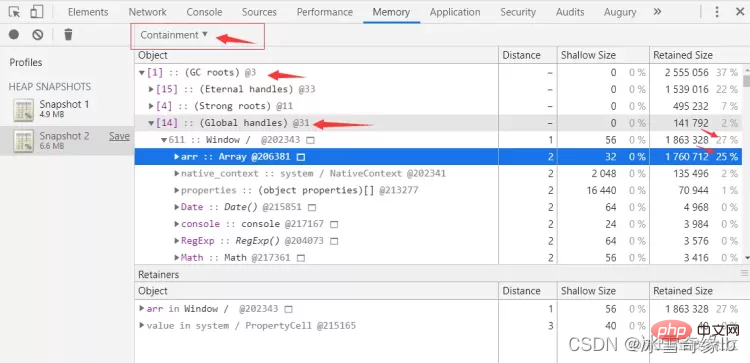
Task: Sort by the Retained Size column header
Action: 696,55
